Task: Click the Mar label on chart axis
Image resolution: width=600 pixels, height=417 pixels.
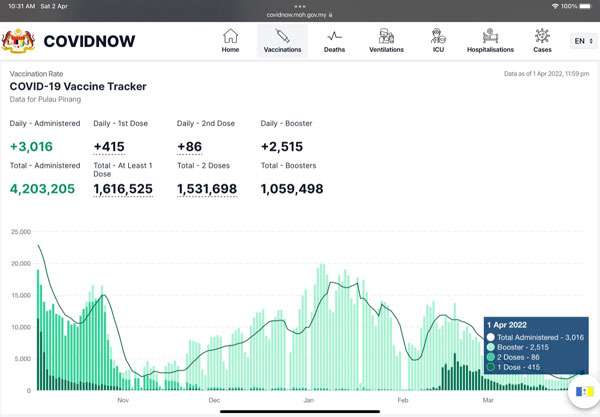Action: coord(488,400)
